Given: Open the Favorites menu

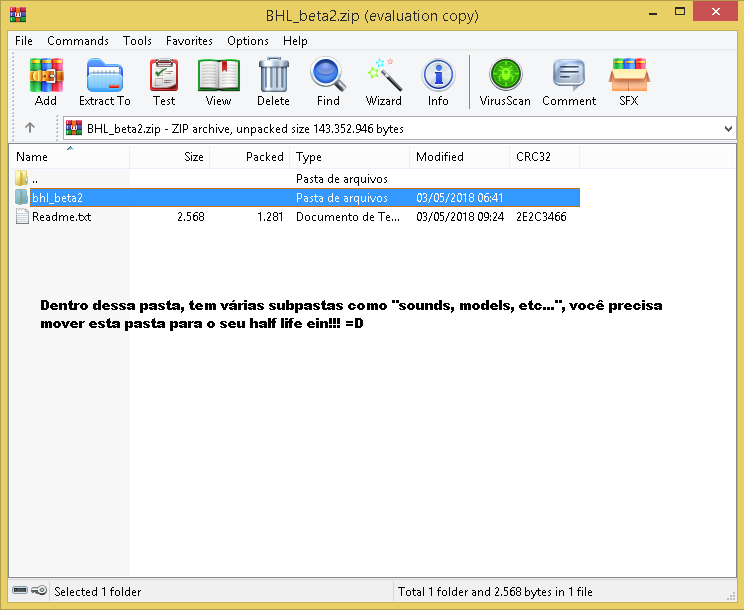Looking at the screenshot, I should coord(189,41).
